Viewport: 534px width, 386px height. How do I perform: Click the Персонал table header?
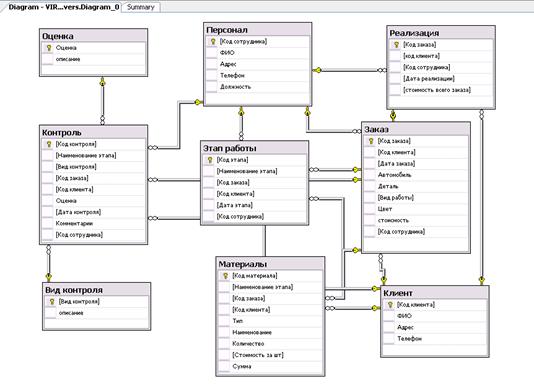[x=257, y=30]
